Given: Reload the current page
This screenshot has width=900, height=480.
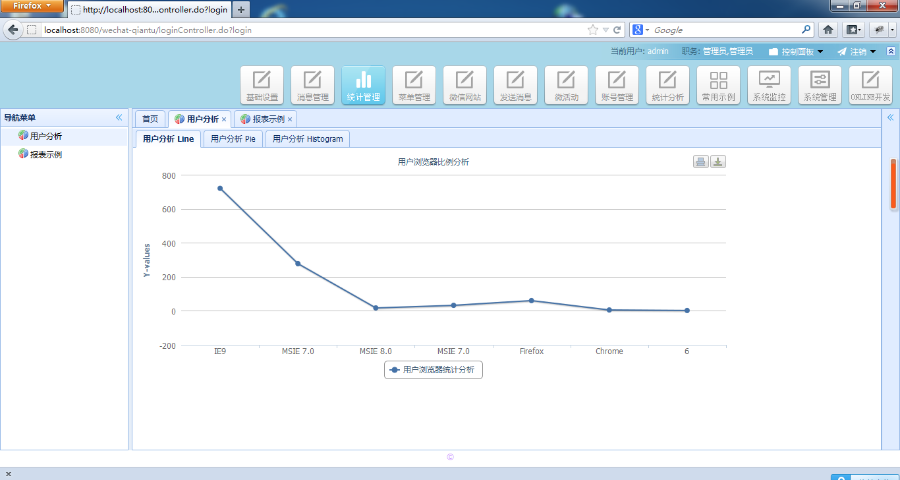Looking at the screenshot, I should pos(618,30).
